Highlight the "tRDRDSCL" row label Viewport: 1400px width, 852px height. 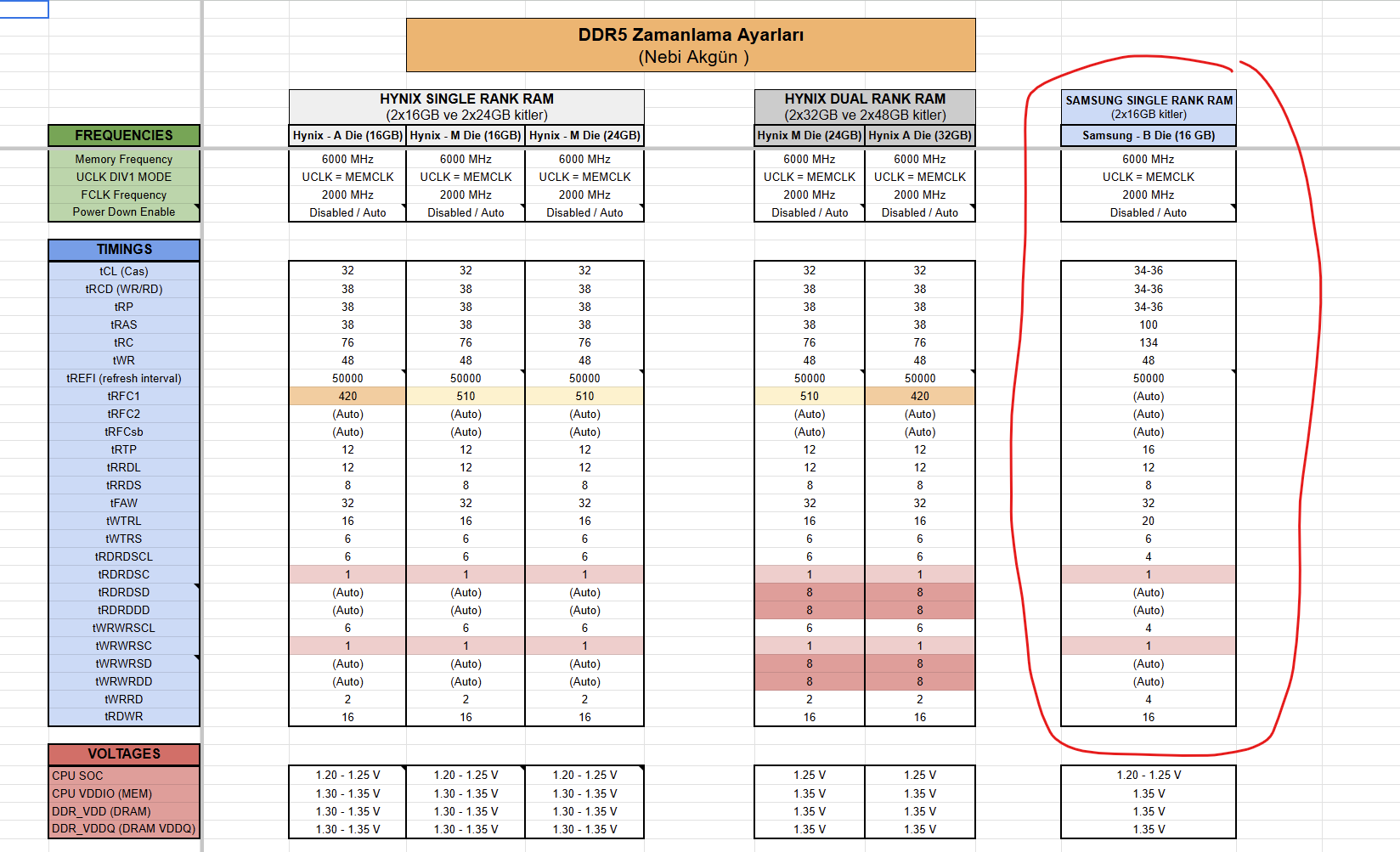pos(124,556)
